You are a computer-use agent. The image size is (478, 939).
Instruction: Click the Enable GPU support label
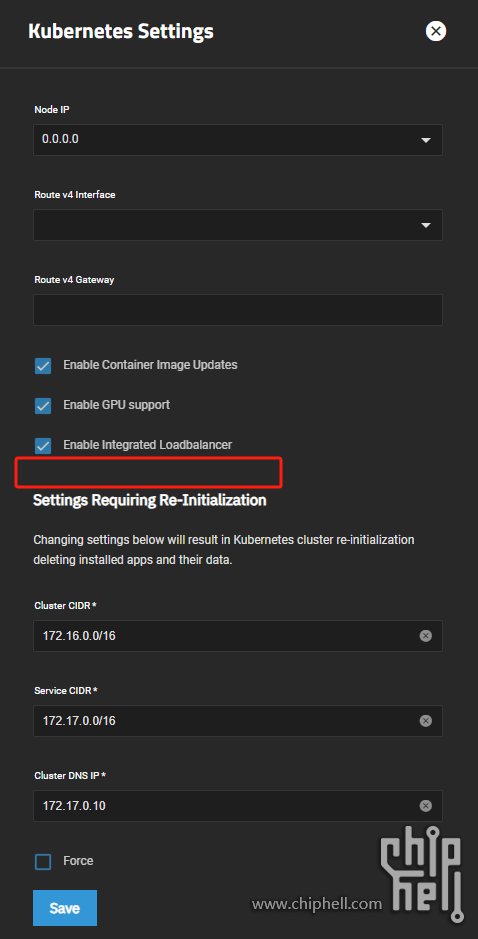coord(117,405)
